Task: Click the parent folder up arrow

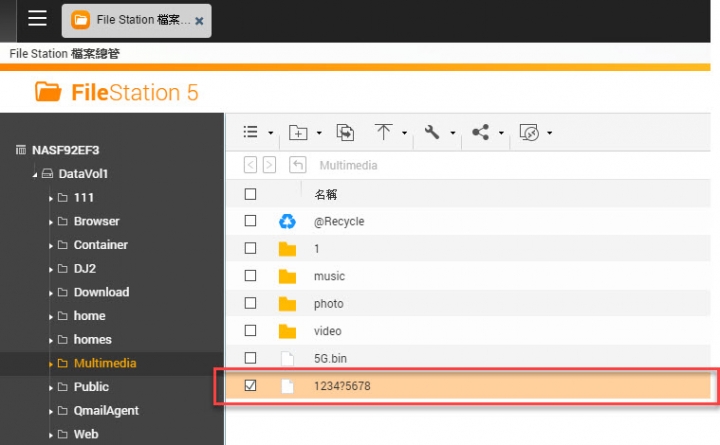Action: [x=298, y=164]
